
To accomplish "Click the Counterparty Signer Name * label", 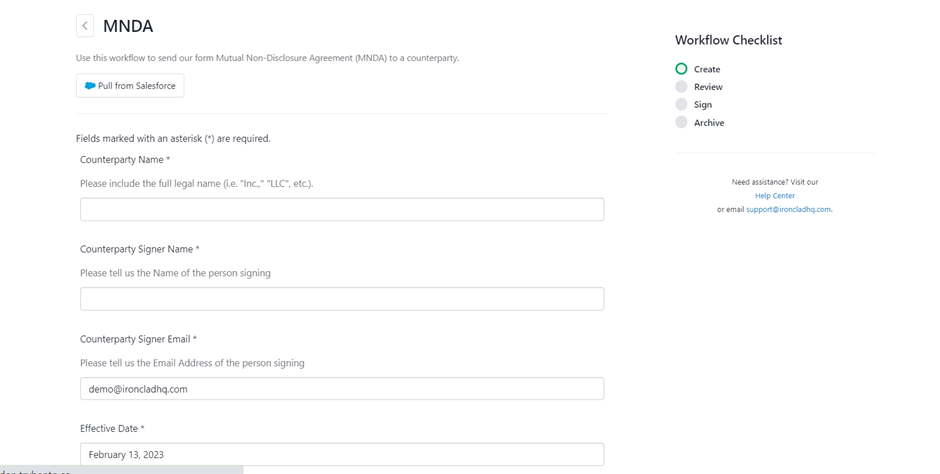I will point(140,249).
